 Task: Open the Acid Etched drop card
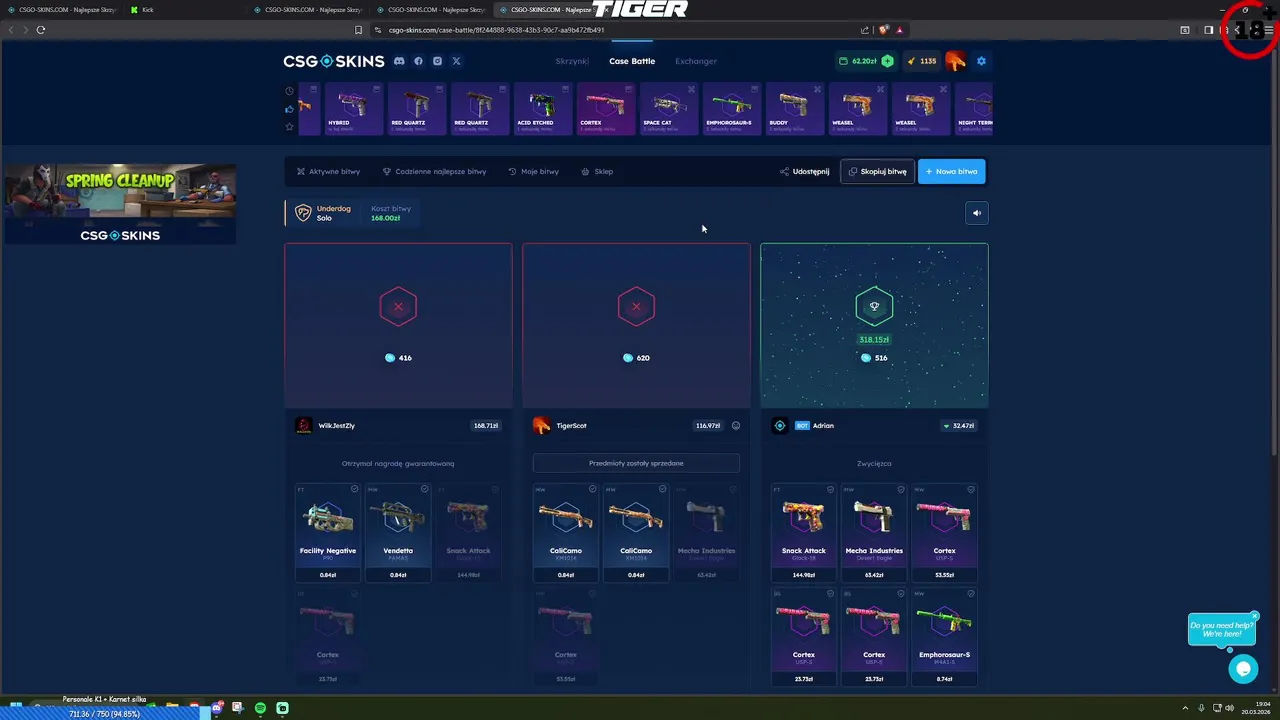pyautogui.click(x=541, y=109)
